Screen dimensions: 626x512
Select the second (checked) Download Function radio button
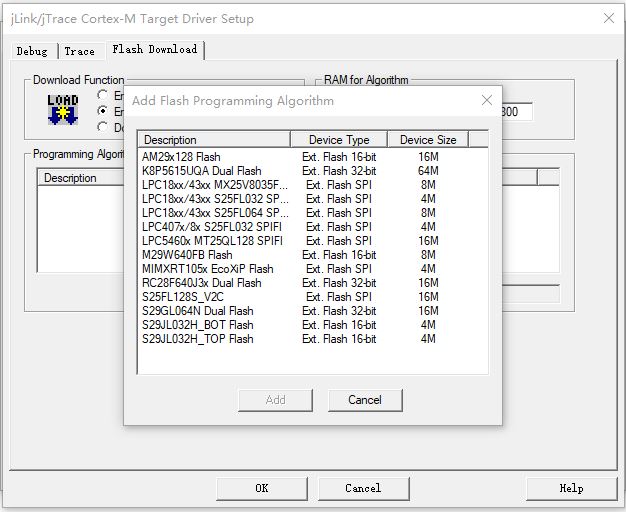(103, 111)
